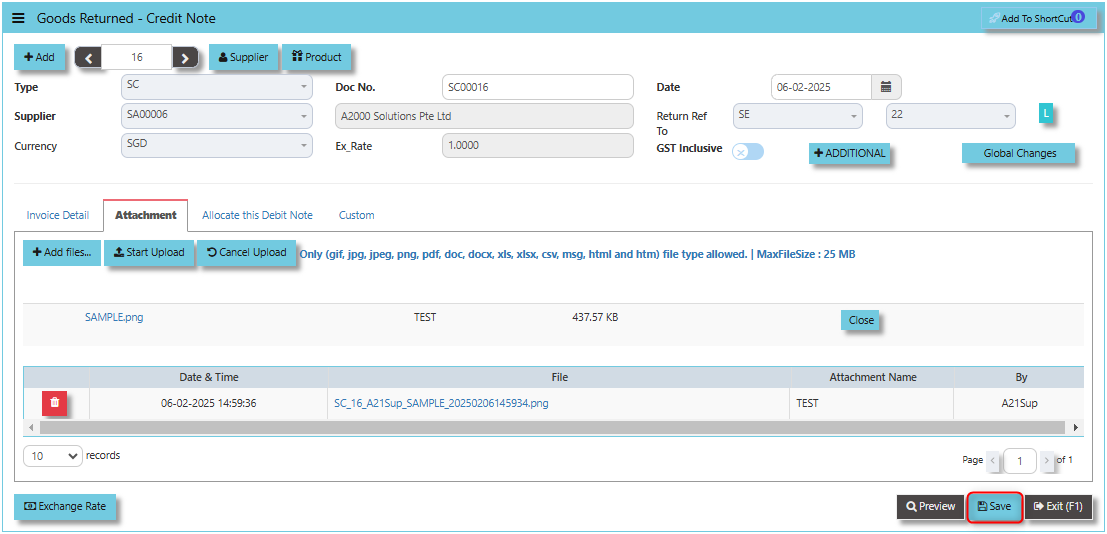Click the Doc No. input field
Image resolution: width=1107 pixels, height=534 pixels.
tap(537, 87)
